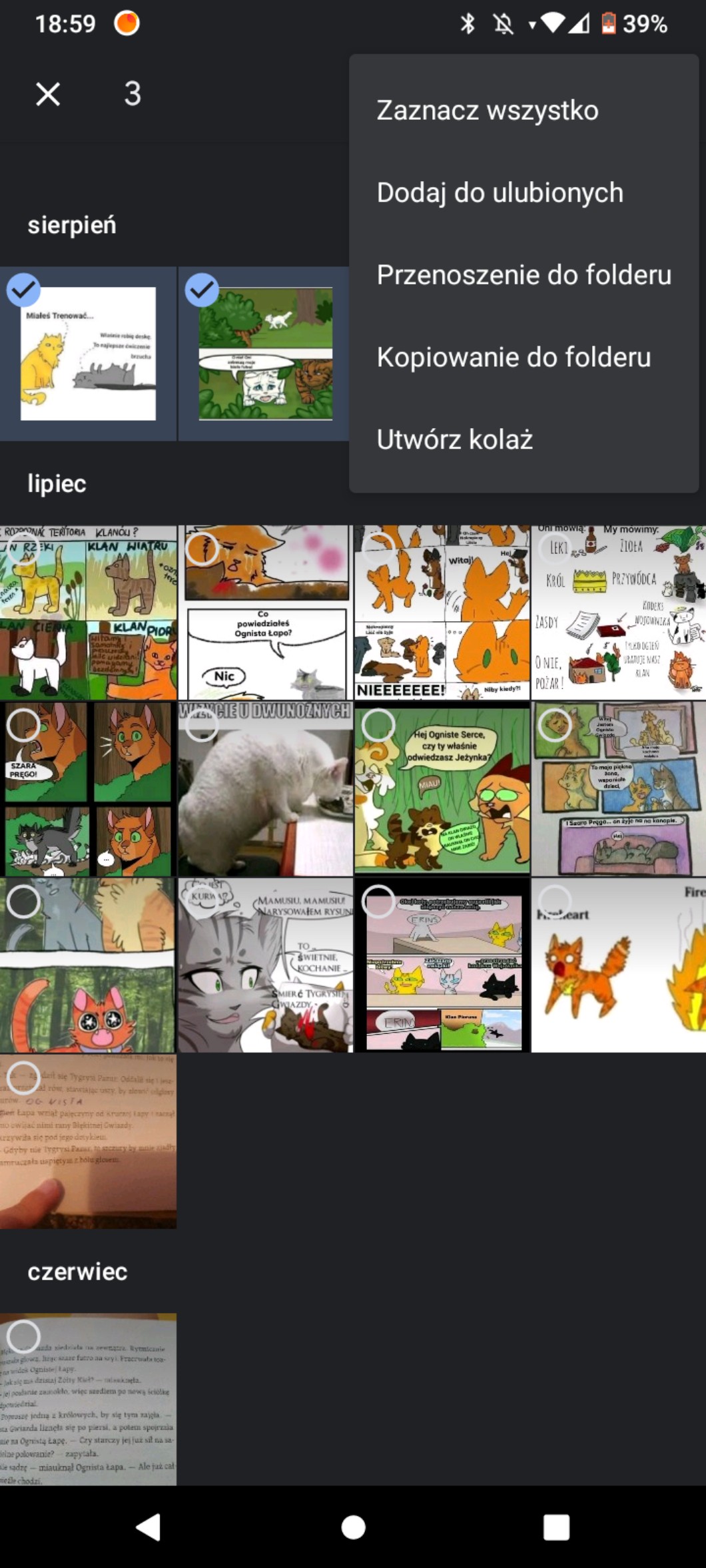Open the Fireheart burning cat thumbnail

(619, 965)
